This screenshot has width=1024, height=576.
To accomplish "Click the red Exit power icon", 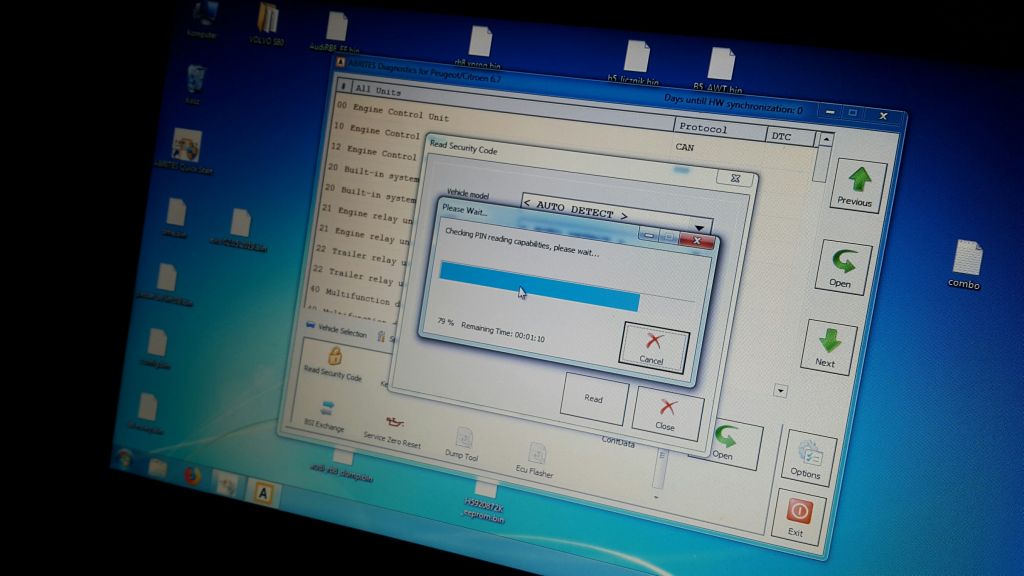I will 799,511.
